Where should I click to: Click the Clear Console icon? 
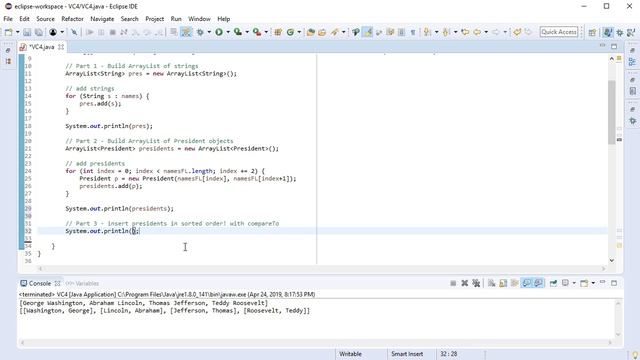[x=491, y=283]
